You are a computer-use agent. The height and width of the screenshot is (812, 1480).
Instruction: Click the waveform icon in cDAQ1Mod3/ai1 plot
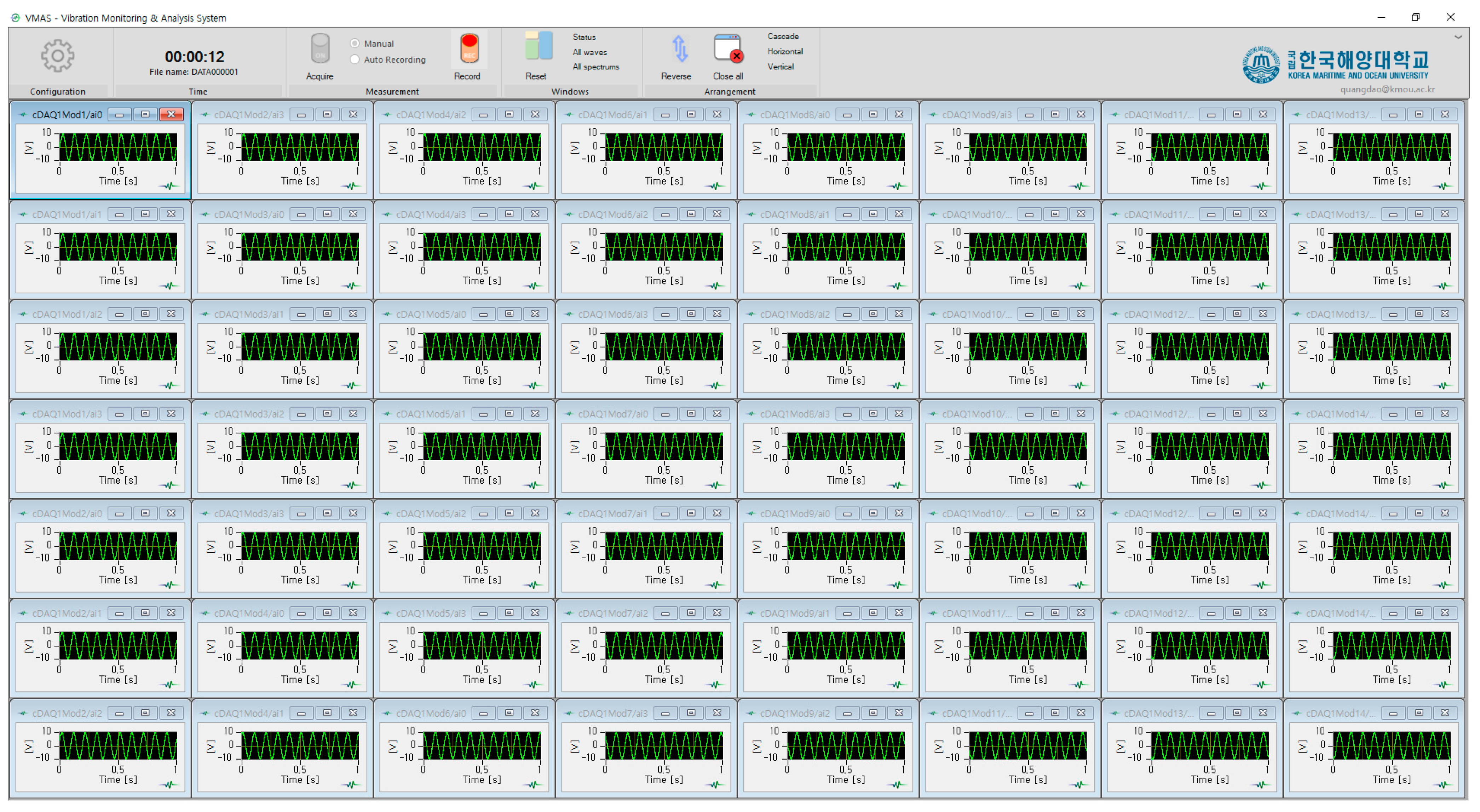(x=352, y=385)
